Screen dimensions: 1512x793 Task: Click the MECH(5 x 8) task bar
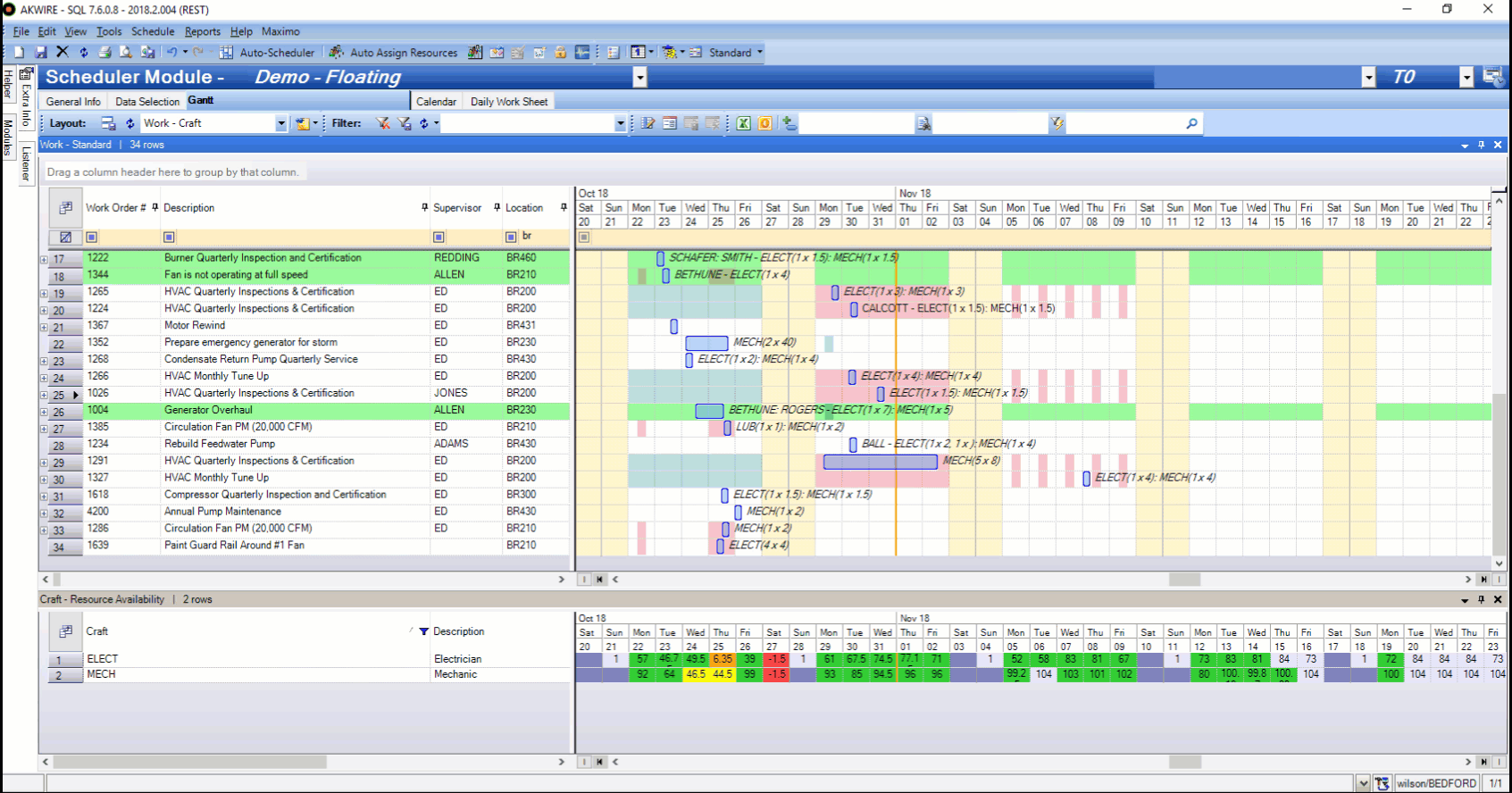coord(881,462)
